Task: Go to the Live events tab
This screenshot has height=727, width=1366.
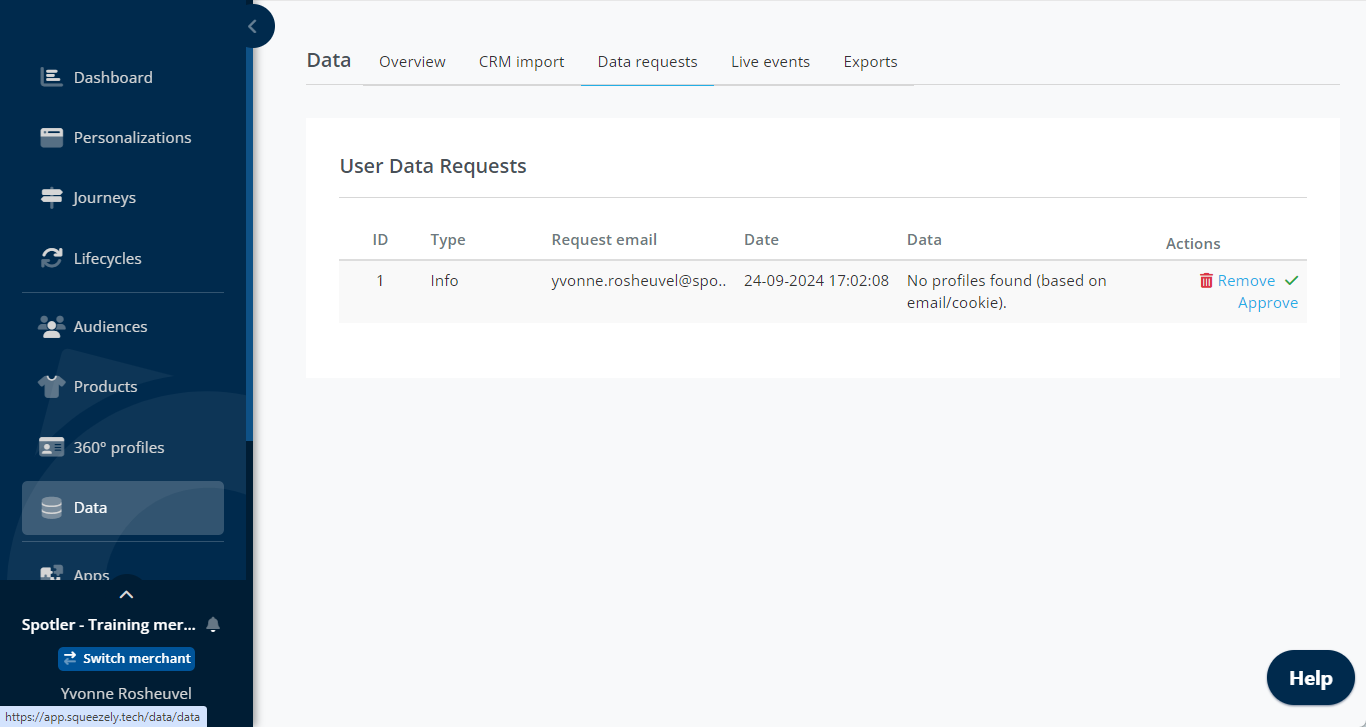Action: [x=770, y=62]
